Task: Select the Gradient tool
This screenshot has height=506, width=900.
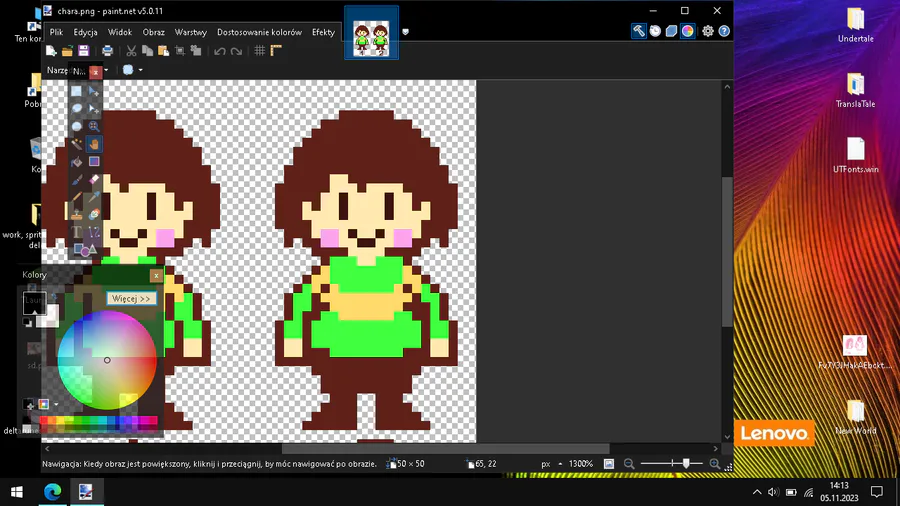Action: pos(94,162)
